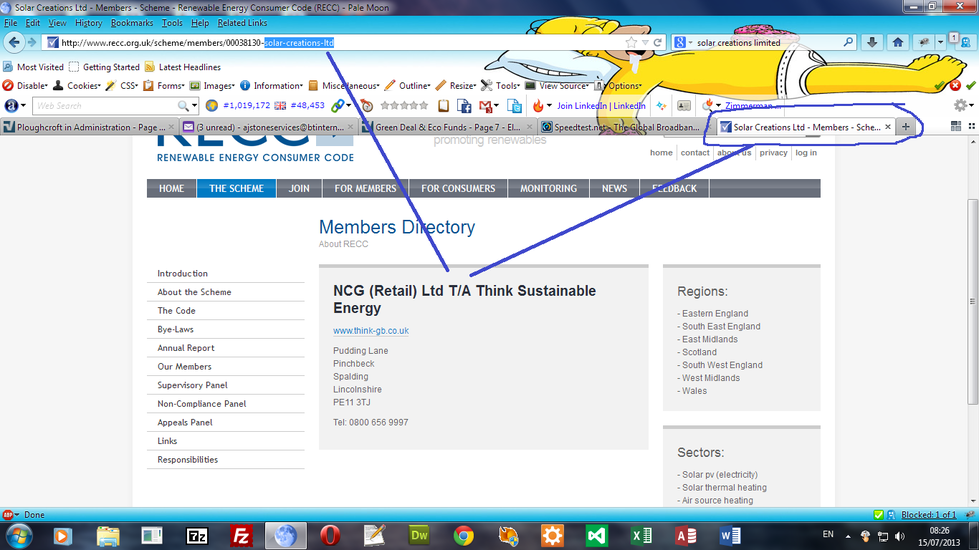
Task: Switch to Green Deal & Eco Funds tab
Action: tap(447, 127)
